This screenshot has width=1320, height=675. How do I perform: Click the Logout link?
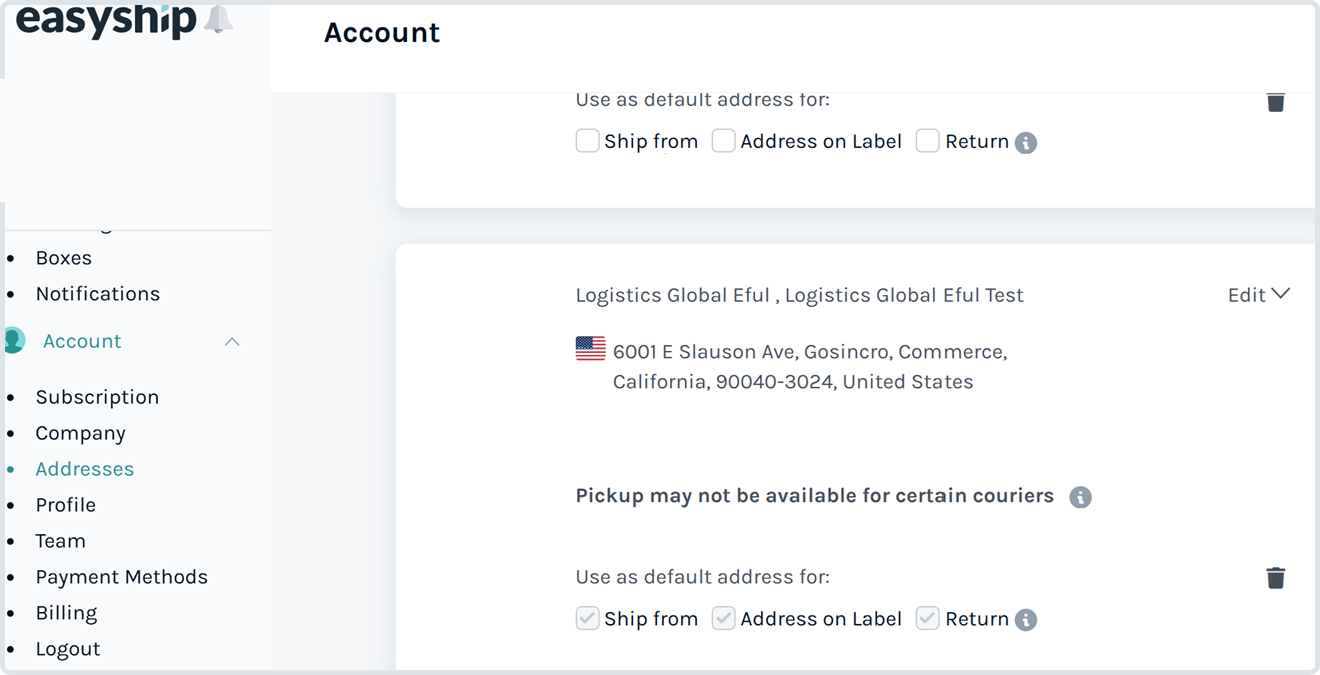[x=67, y=648]
